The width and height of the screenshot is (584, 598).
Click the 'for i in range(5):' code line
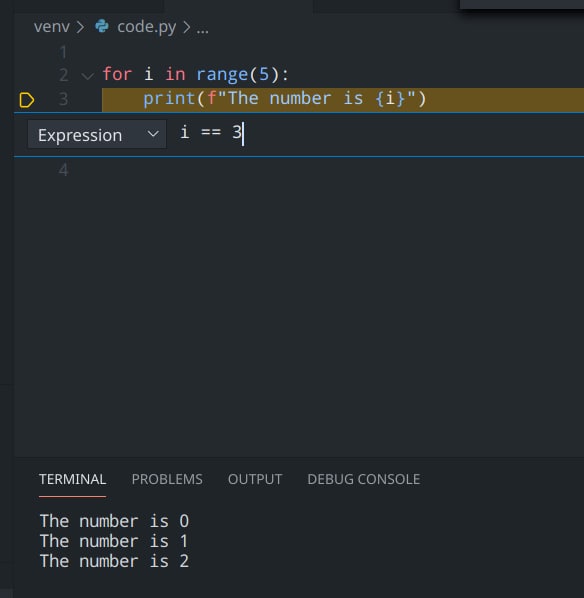[x=196, y=74]
